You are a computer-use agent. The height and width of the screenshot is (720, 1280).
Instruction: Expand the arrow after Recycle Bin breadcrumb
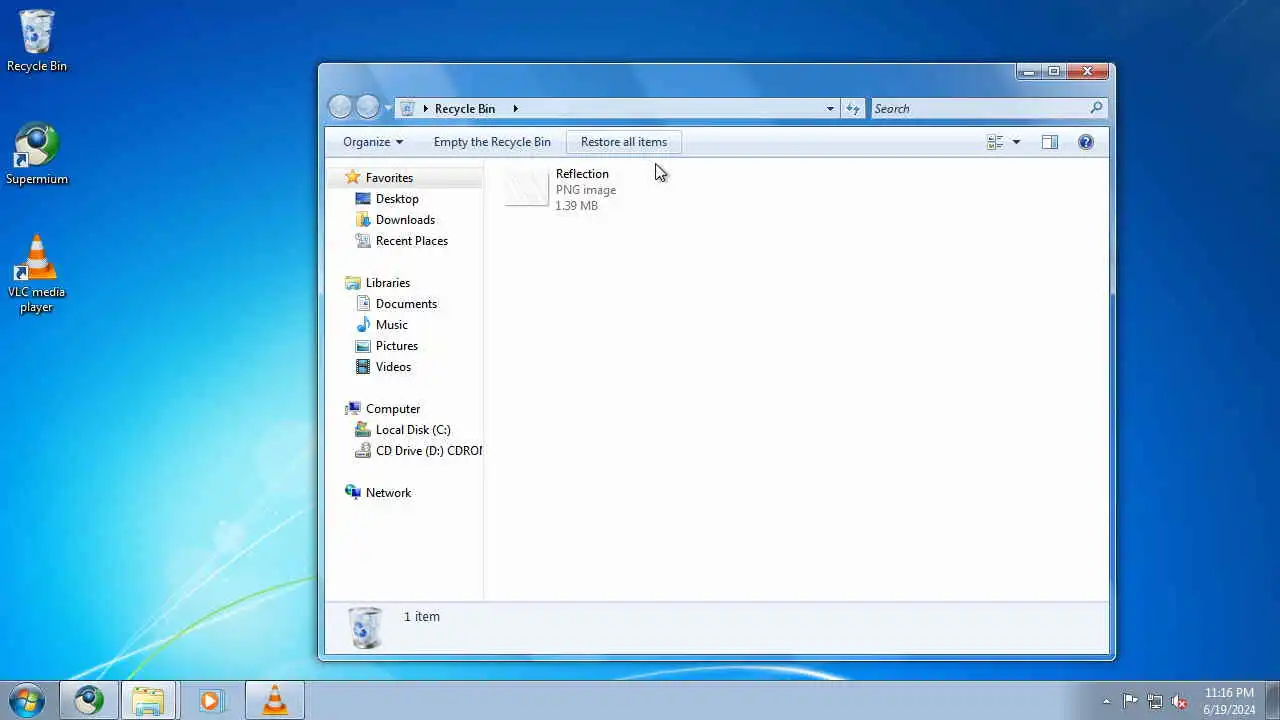pos(516,108)
